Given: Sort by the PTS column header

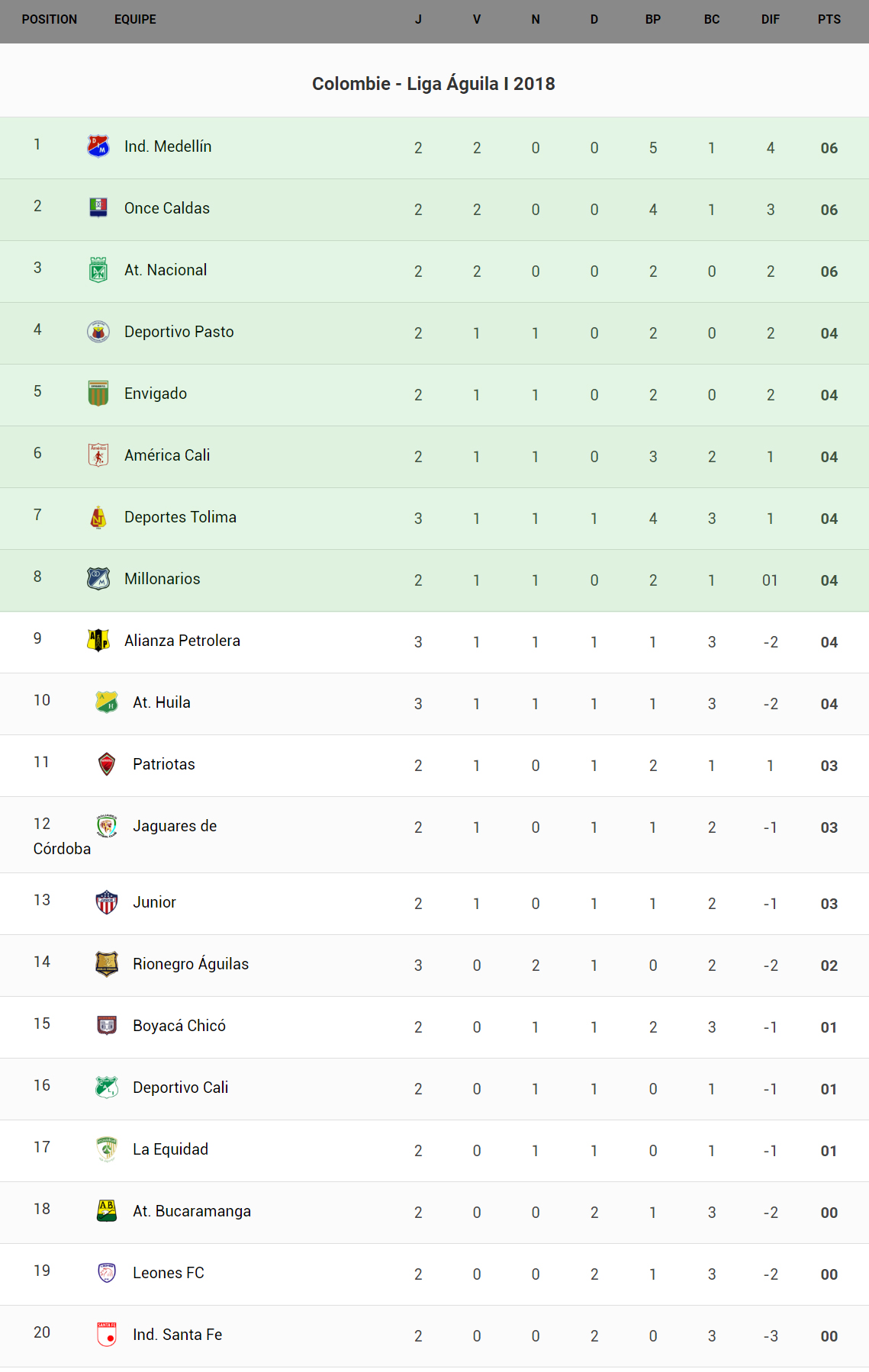Looking at the screenshot, I should [x=829, y=20].
